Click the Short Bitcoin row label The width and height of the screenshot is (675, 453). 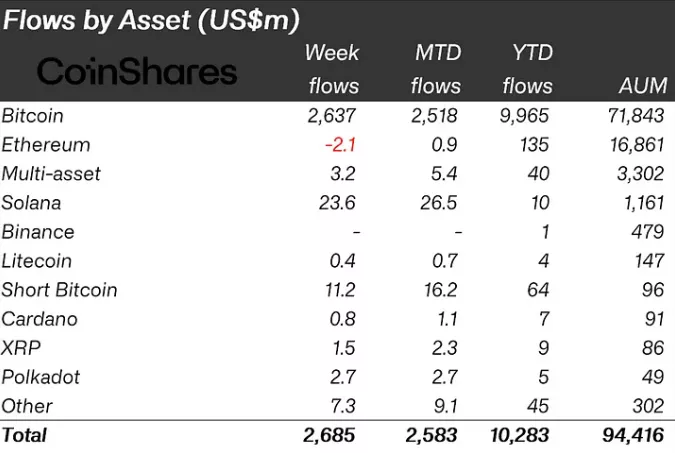click(x=60, y=290)
